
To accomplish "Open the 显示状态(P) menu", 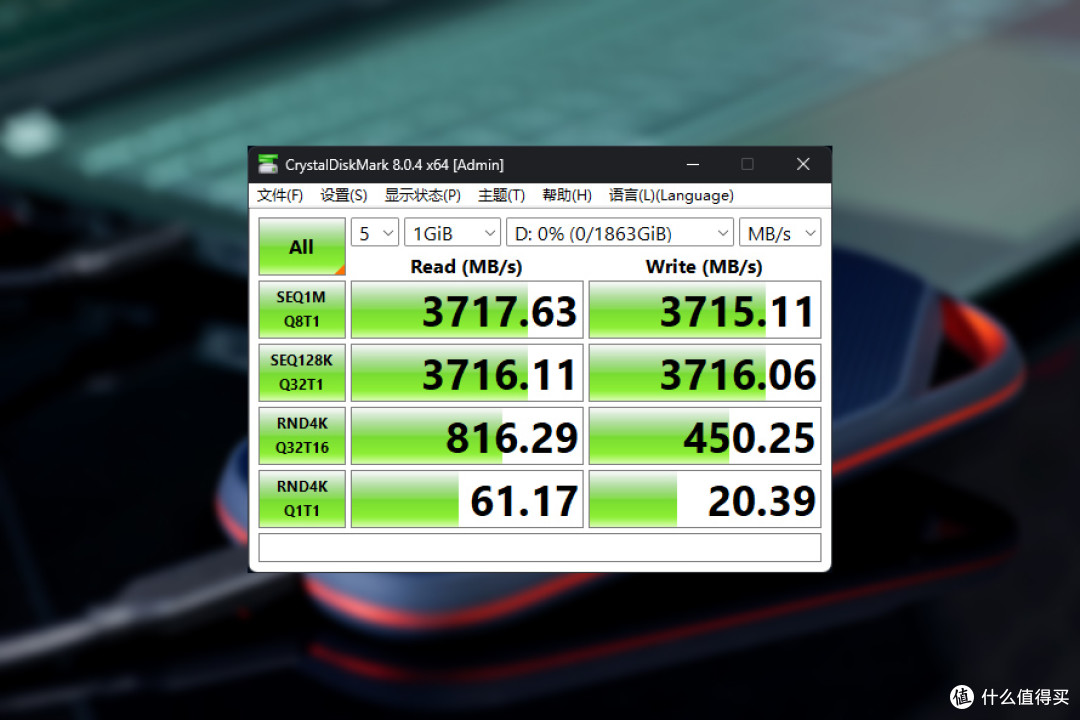I will [x=422, y=196].
